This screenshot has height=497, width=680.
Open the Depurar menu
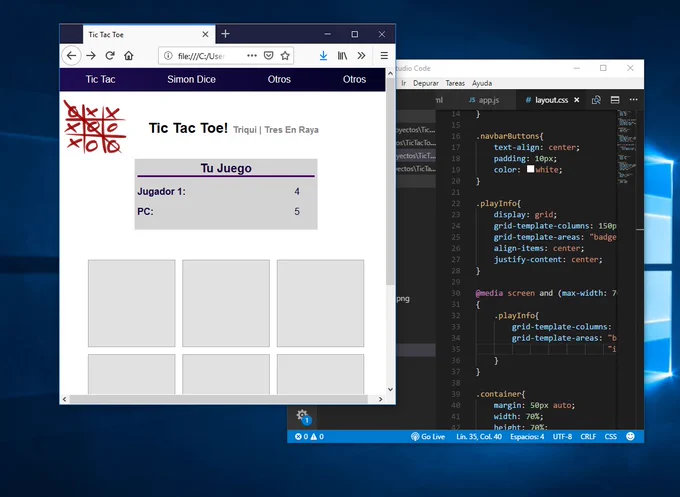tap(425, 83)
